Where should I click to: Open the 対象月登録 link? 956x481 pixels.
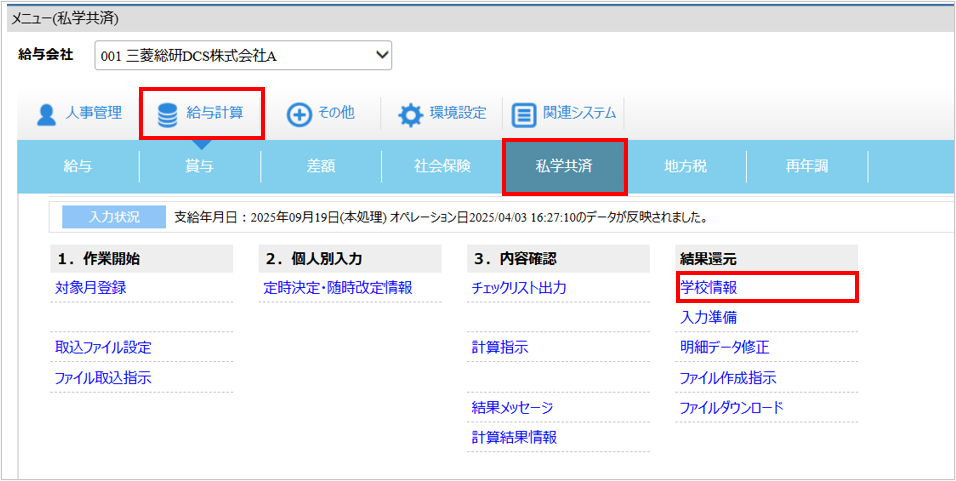(x=90, y=288)
